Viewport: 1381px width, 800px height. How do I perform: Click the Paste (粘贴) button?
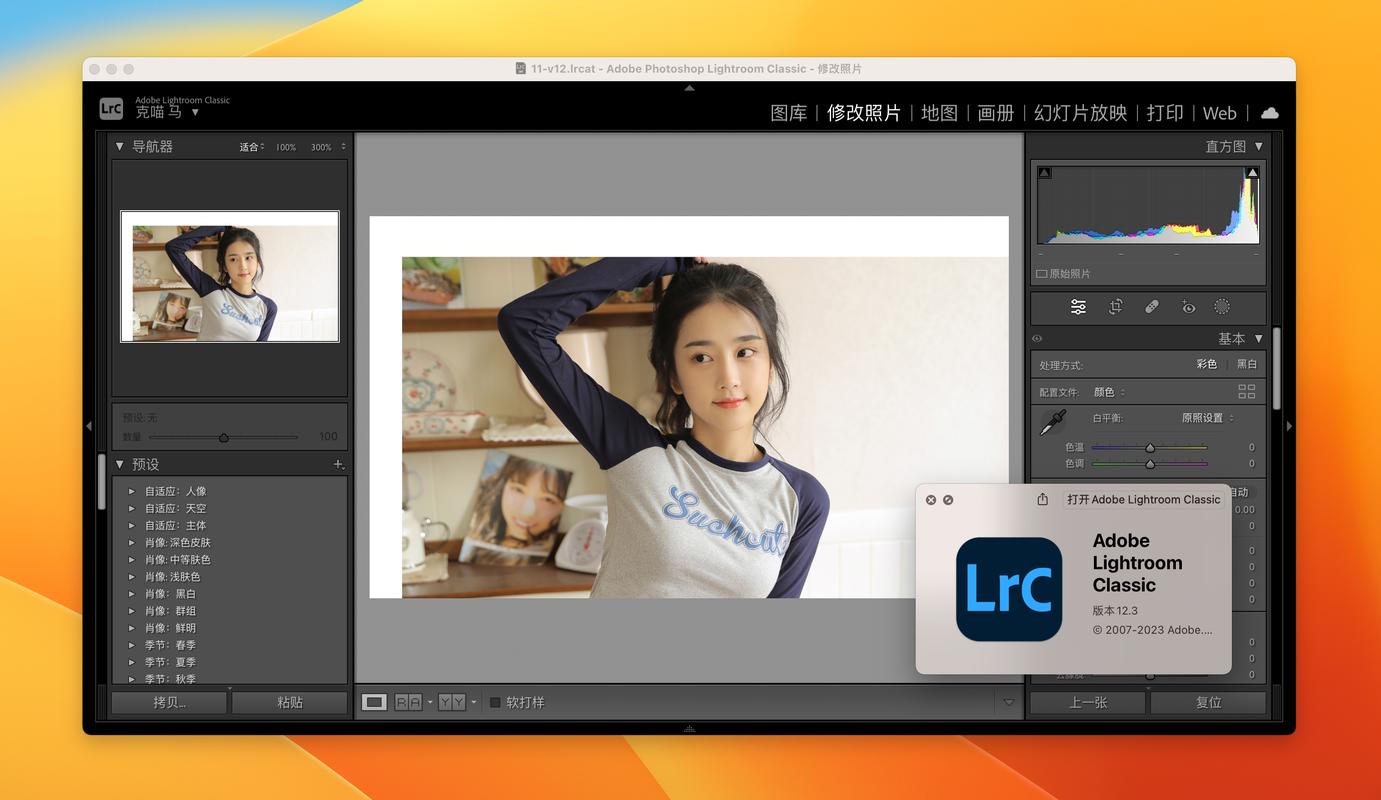point(290,702)
